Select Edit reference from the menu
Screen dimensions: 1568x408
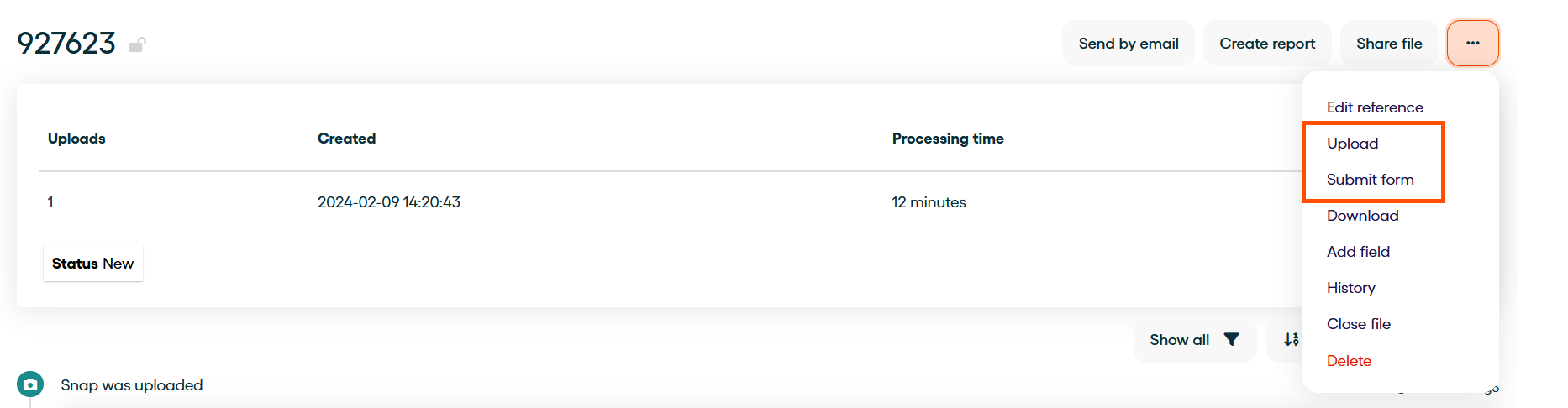1375,107
